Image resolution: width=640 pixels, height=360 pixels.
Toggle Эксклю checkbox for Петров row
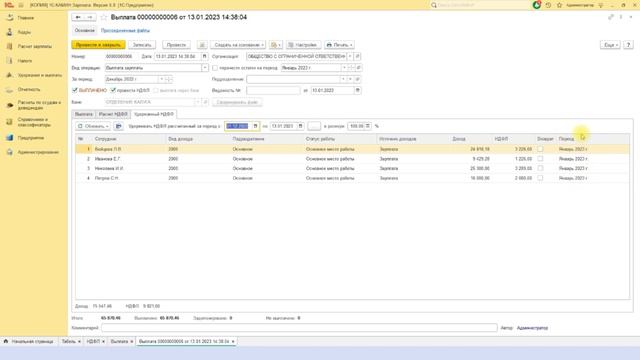point(540,178)
